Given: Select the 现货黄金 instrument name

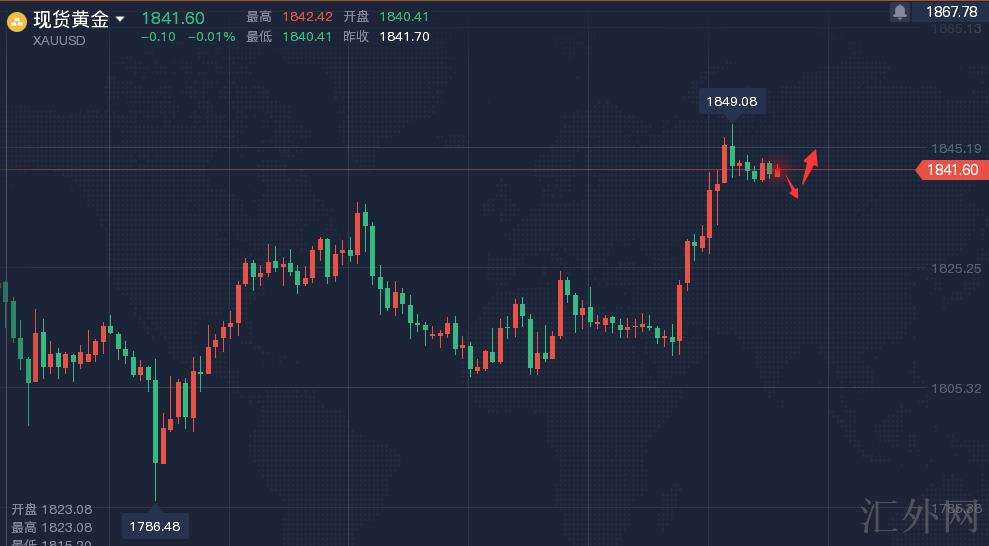Looking at the screenshot, I should 71,19.
